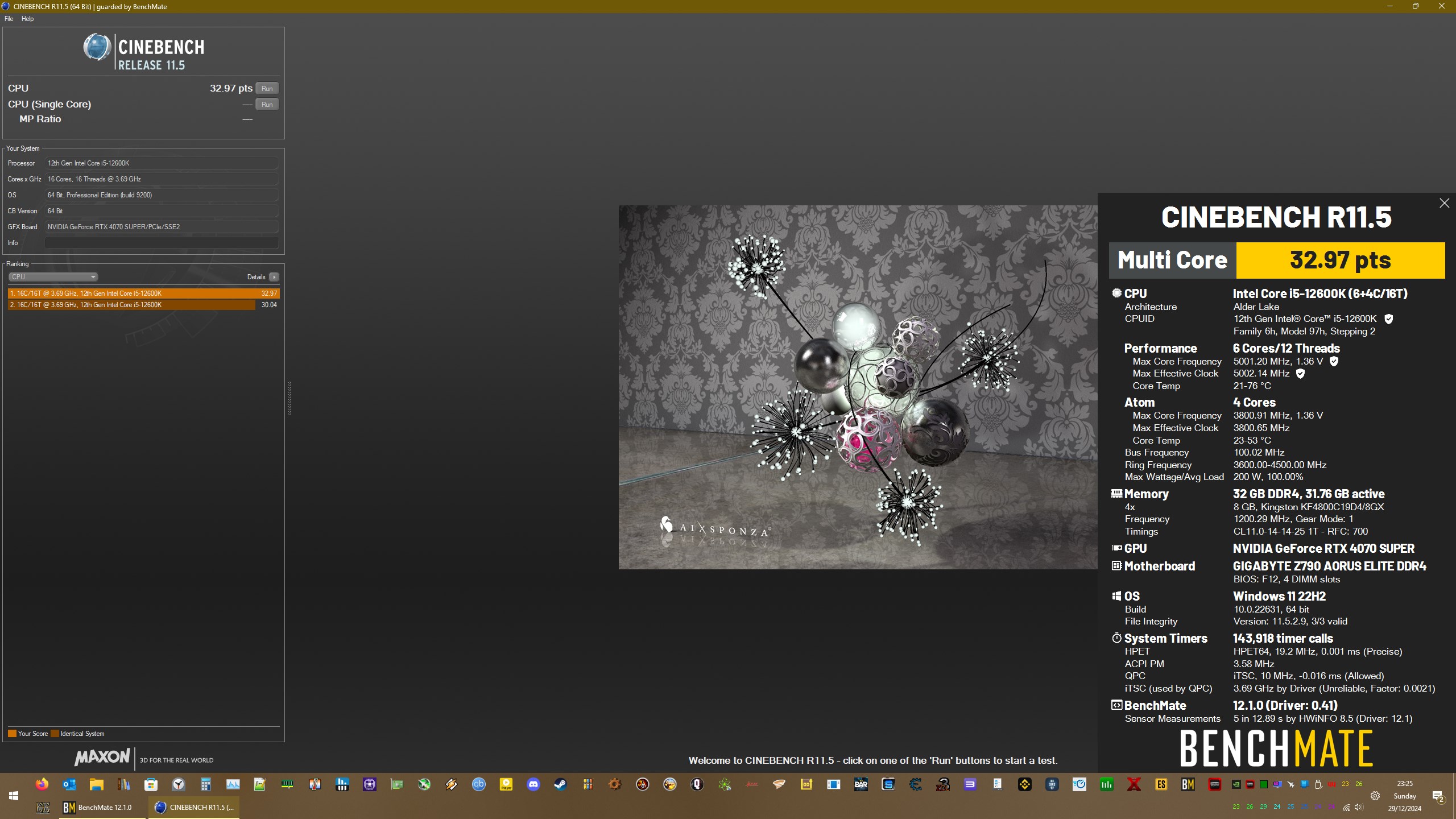Open the taskbar clock and date

[1404, 796]
